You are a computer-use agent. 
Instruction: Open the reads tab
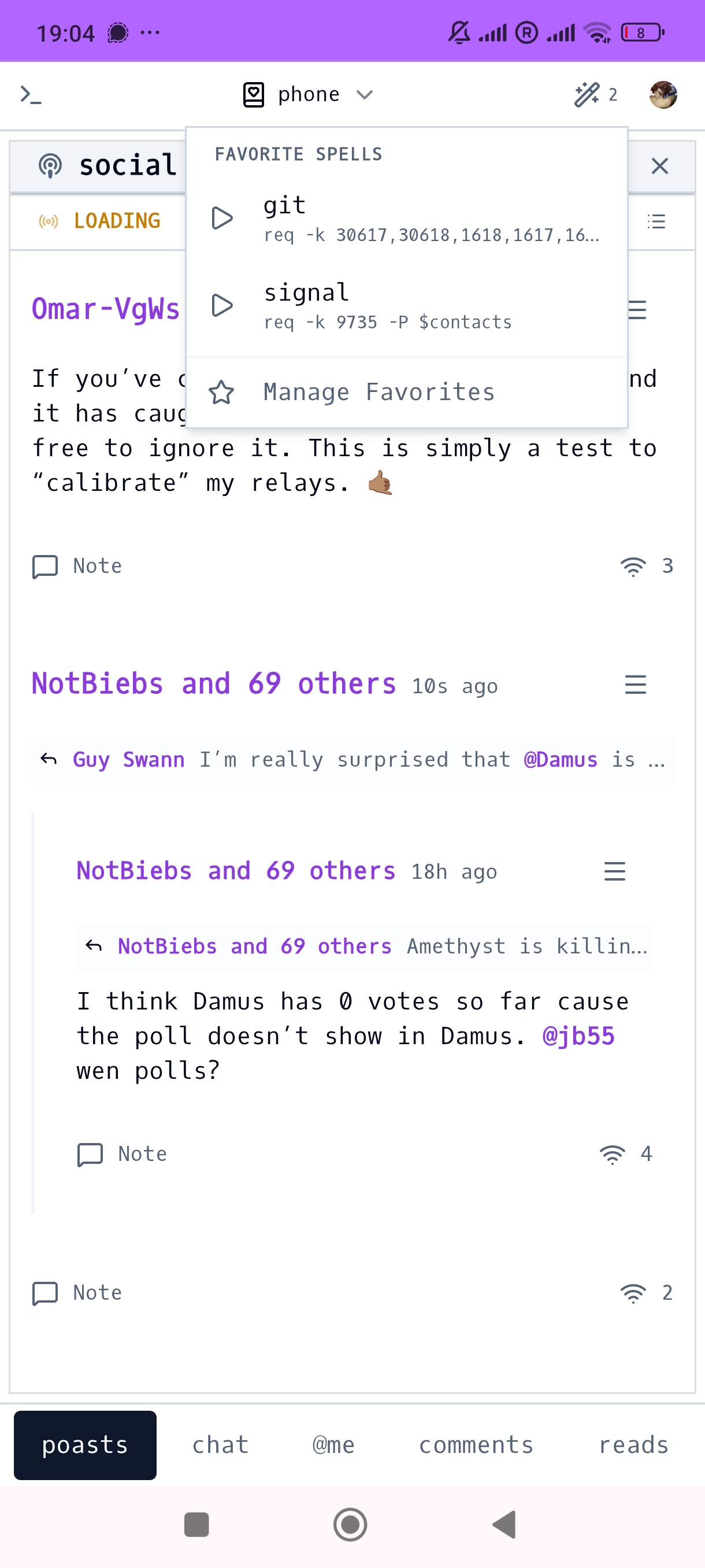point(633,1444)
